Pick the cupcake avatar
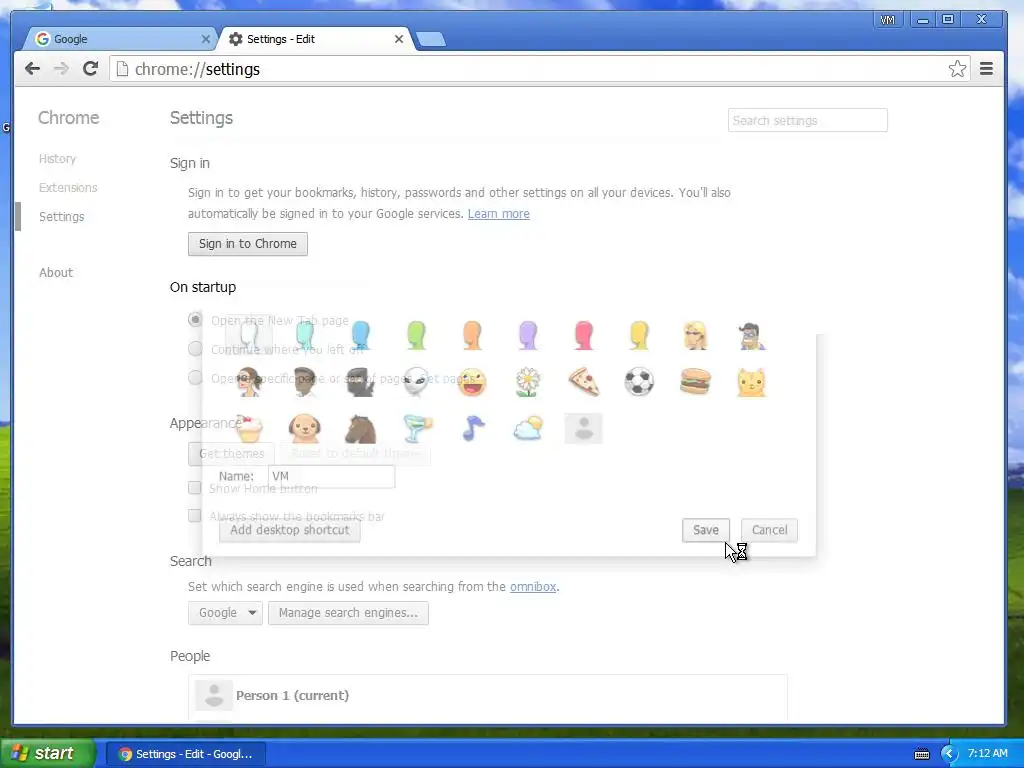The width and height of the screenshot is (1024, 768). [249, 428]
